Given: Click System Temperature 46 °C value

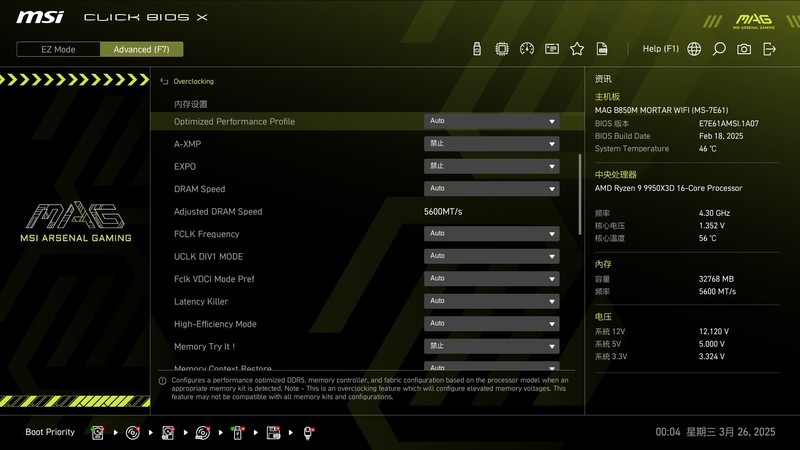Looking at the screenshot, I should pos(708,148).
